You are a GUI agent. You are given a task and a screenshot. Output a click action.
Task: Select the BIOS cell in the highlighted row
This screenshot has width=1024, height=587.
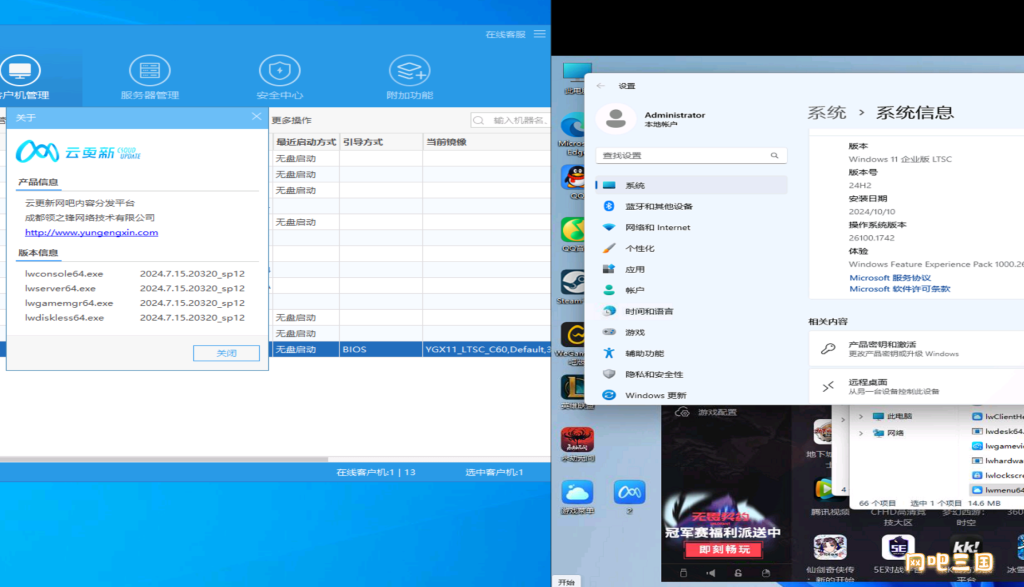[381, 349]
